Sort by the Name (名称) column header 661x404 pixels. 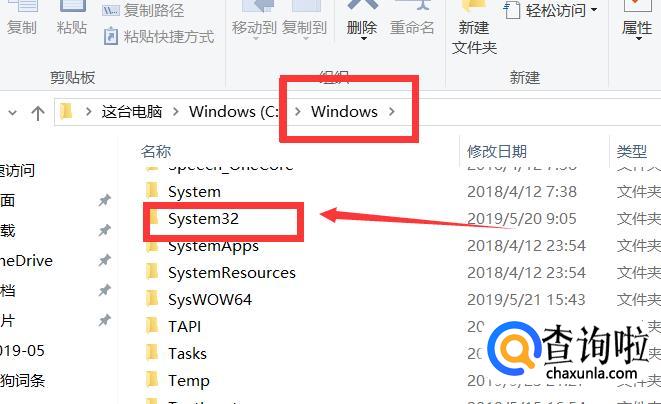[156, 151]
